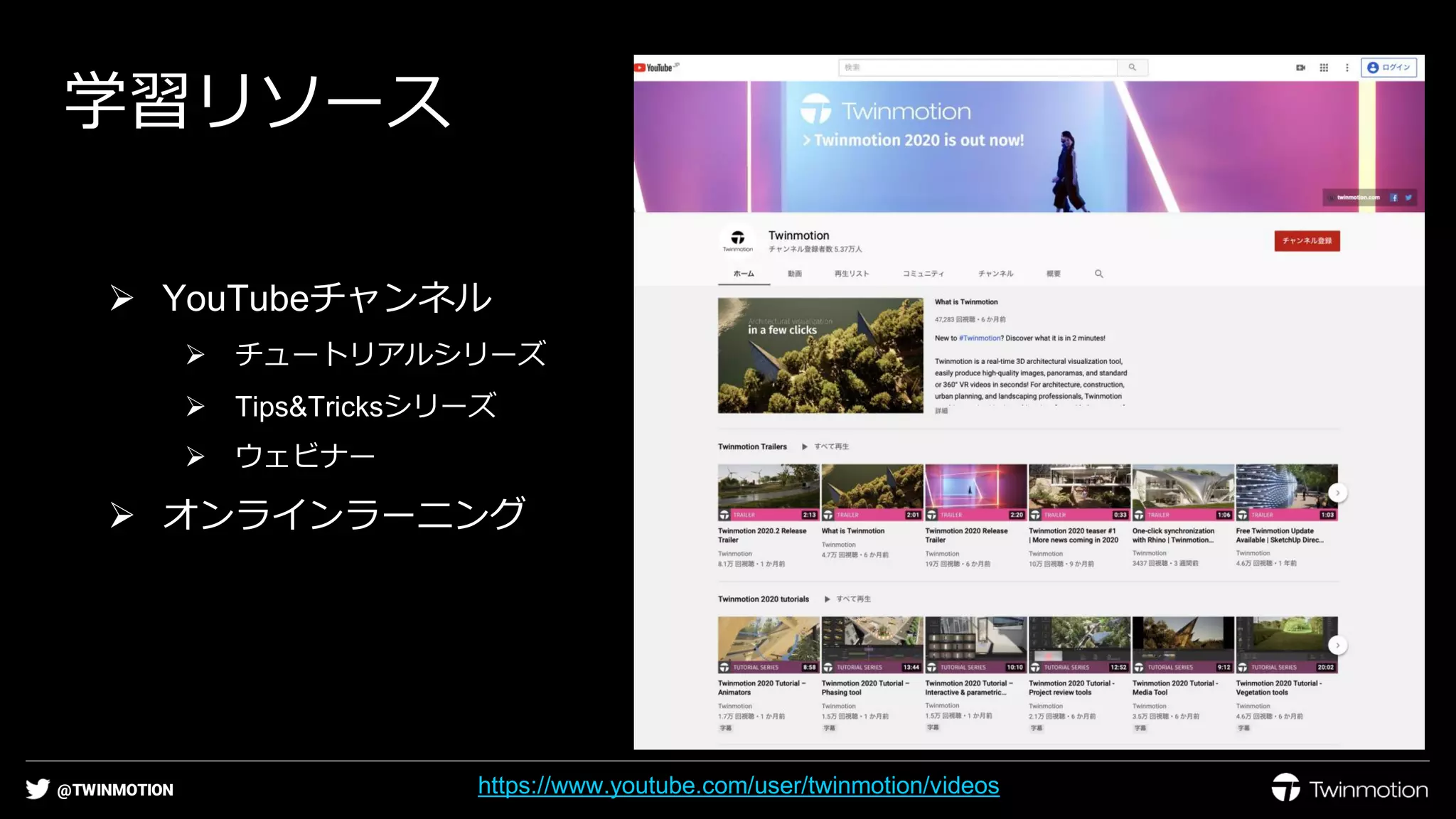The image size is (1456, 819).
Task: Switch to the チャンネル tab
Action: (x=995, y=274)
